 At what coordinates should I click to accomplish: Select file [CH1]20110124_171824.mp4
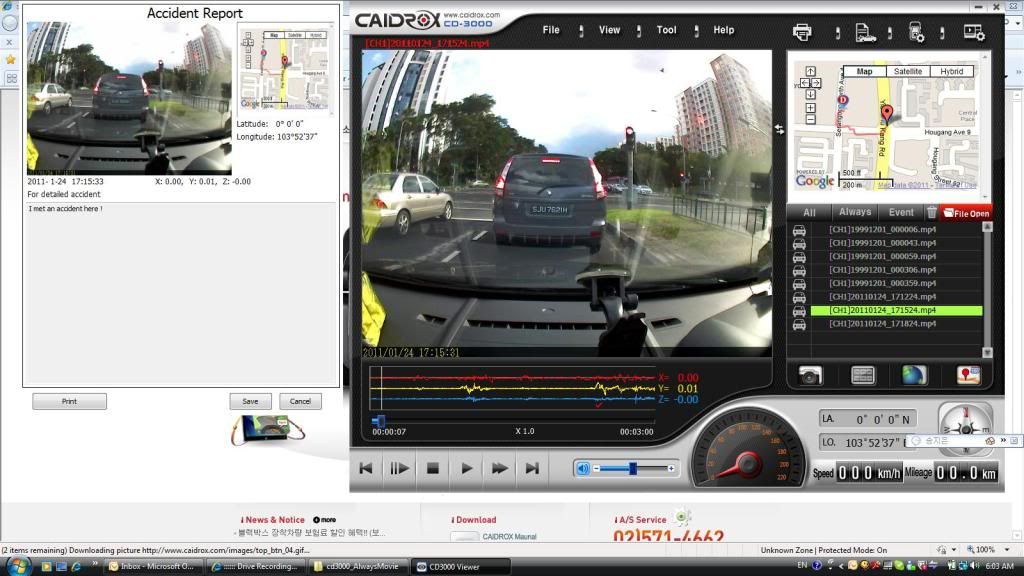pos(882,323)
